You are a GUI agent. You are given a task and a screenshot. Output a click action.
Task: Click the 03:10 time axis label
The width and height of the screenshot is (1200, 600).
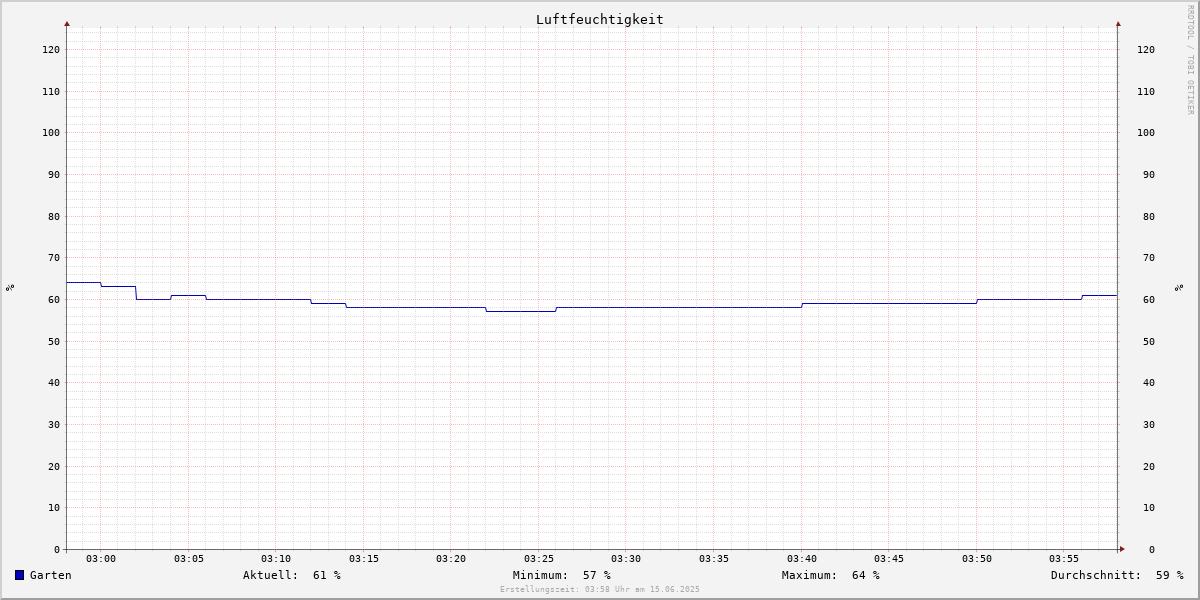coord(276,558)
